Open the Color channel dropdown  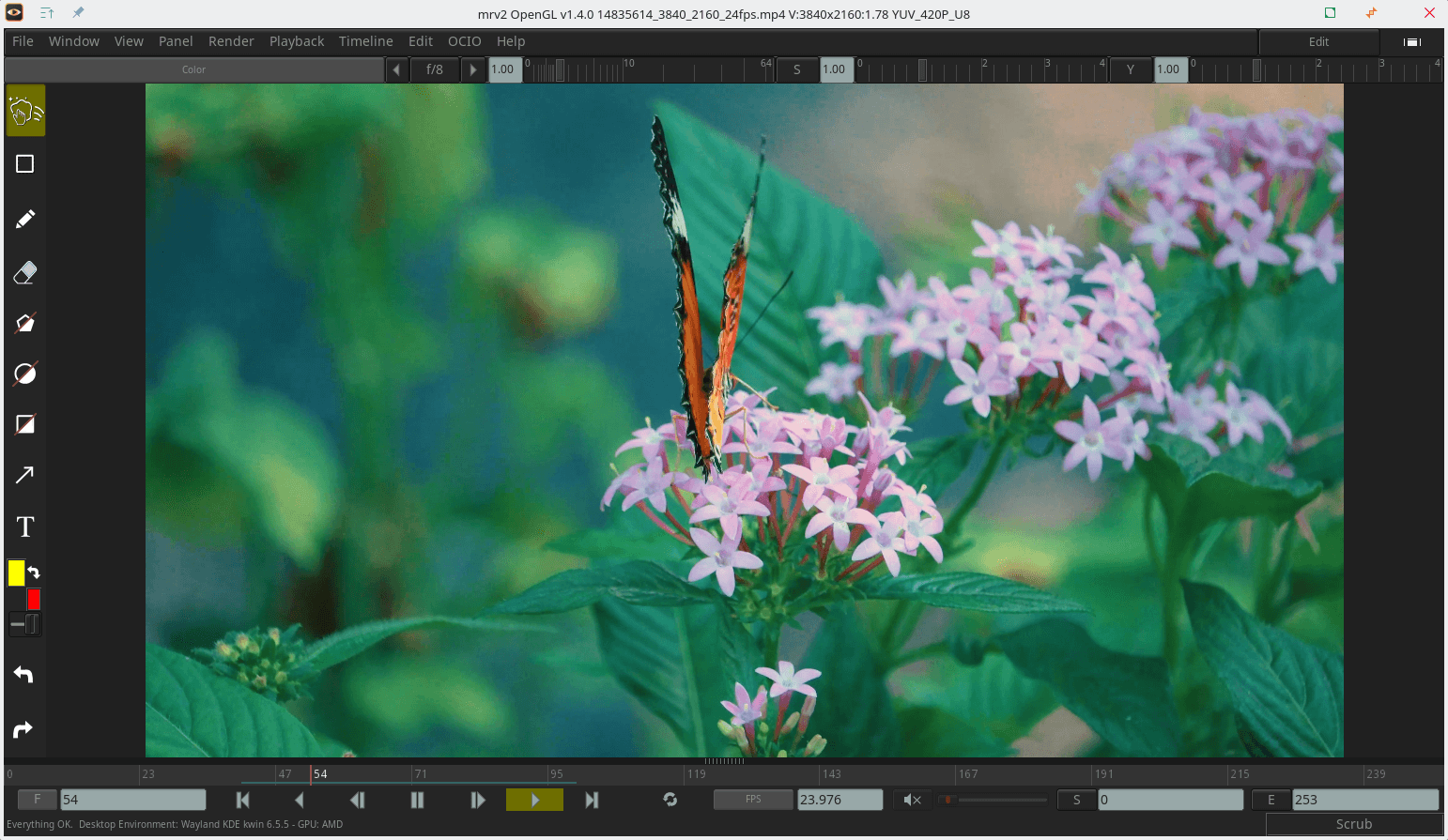coord(193,69)
